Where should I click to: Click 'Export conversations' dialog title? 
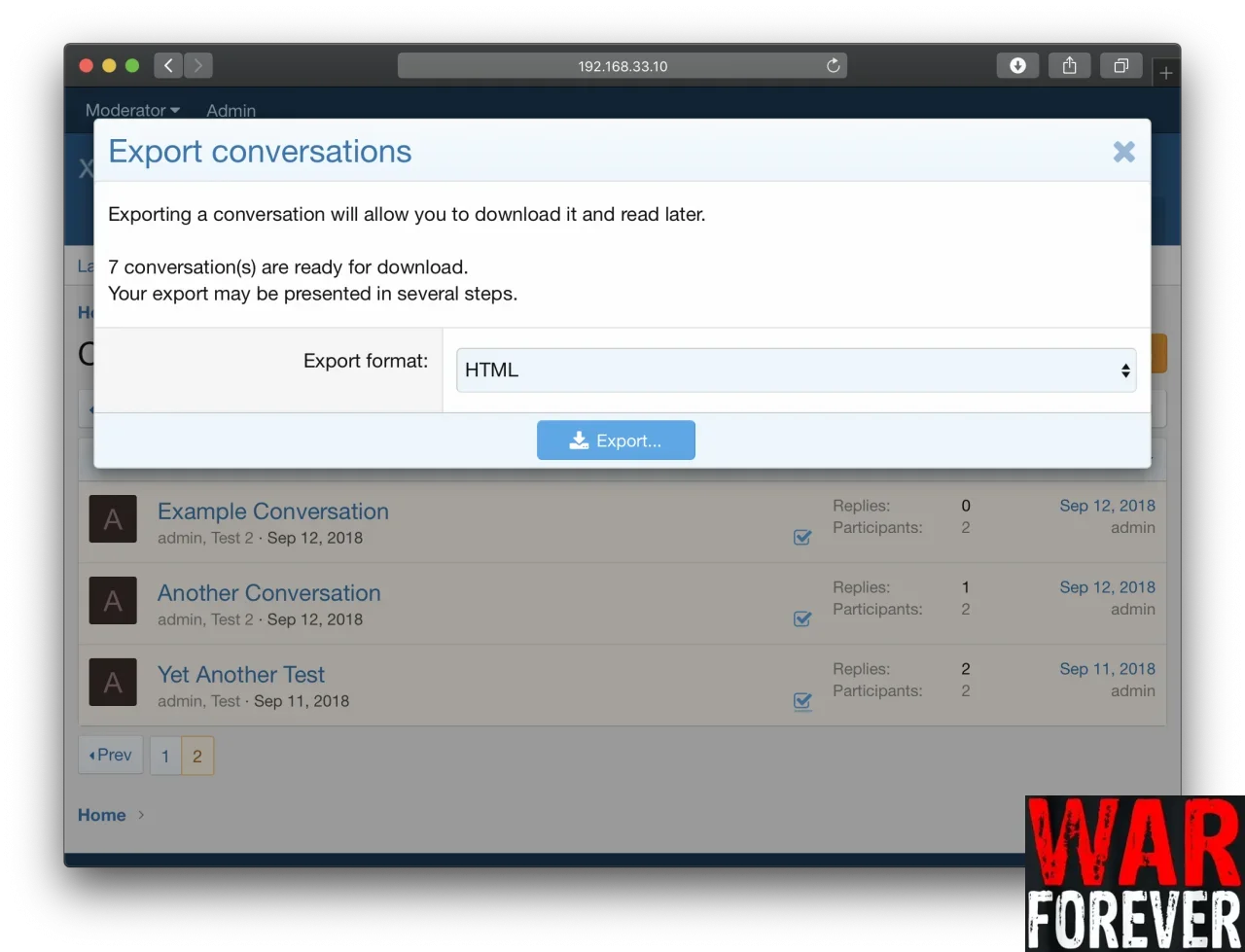pos(261,152)
